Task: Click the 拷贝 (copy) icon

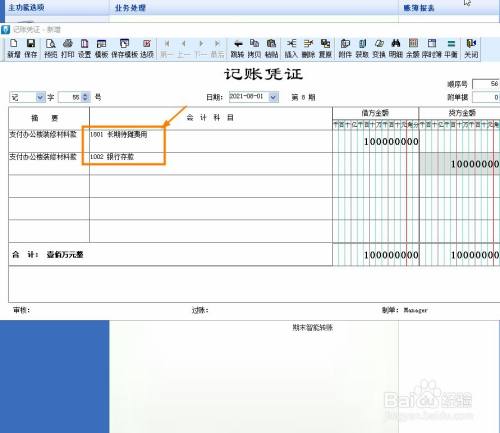Action: (254, 44)
